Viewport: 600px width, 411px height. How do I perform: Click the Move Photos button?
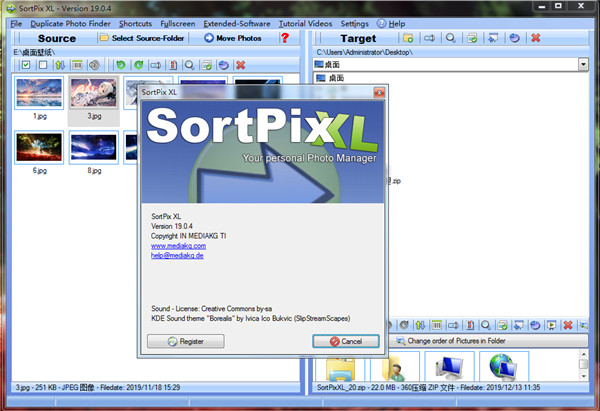coord(233,38)
